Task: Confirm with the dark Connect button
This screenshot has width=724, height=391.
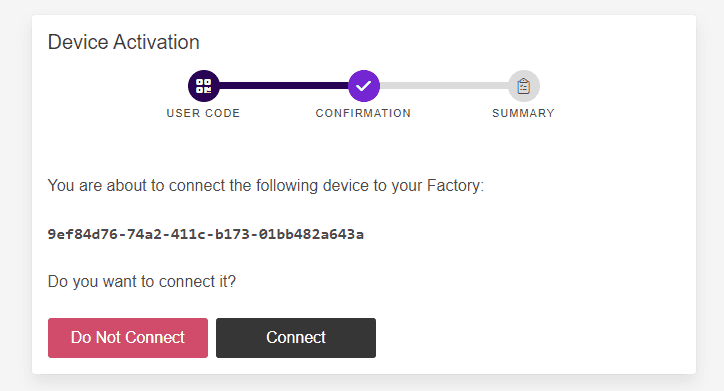Action: pos(296,337)
